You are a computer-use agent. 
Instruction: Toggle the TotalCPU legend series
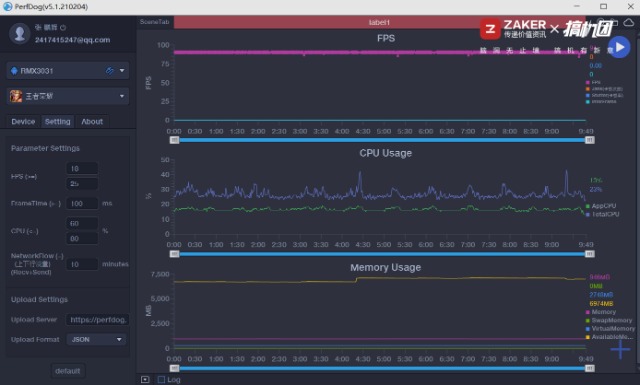[602, 214]
